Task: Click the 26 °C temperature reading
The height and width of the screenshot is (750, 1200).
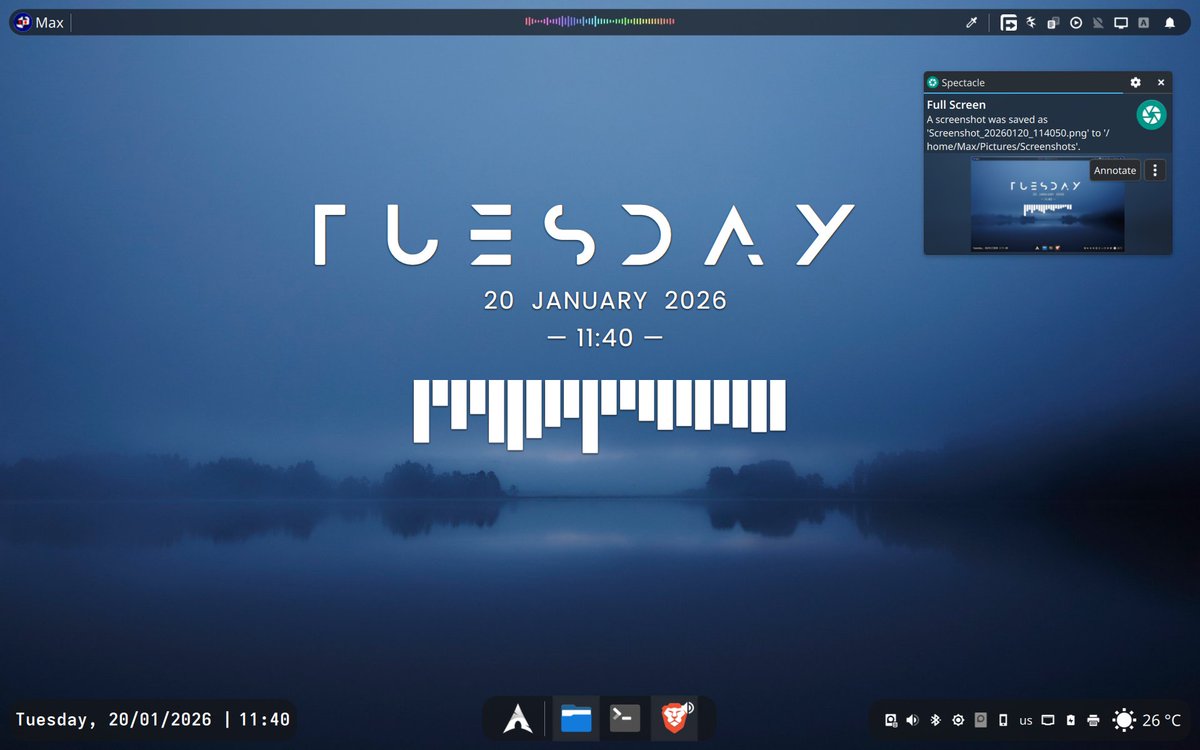Action: tap(1161, 720)
